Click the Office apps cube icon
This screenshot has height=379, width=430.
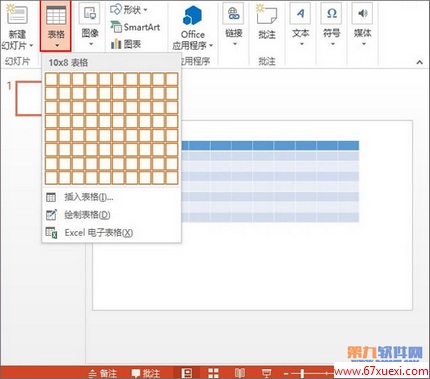click(x=193, y=16)
